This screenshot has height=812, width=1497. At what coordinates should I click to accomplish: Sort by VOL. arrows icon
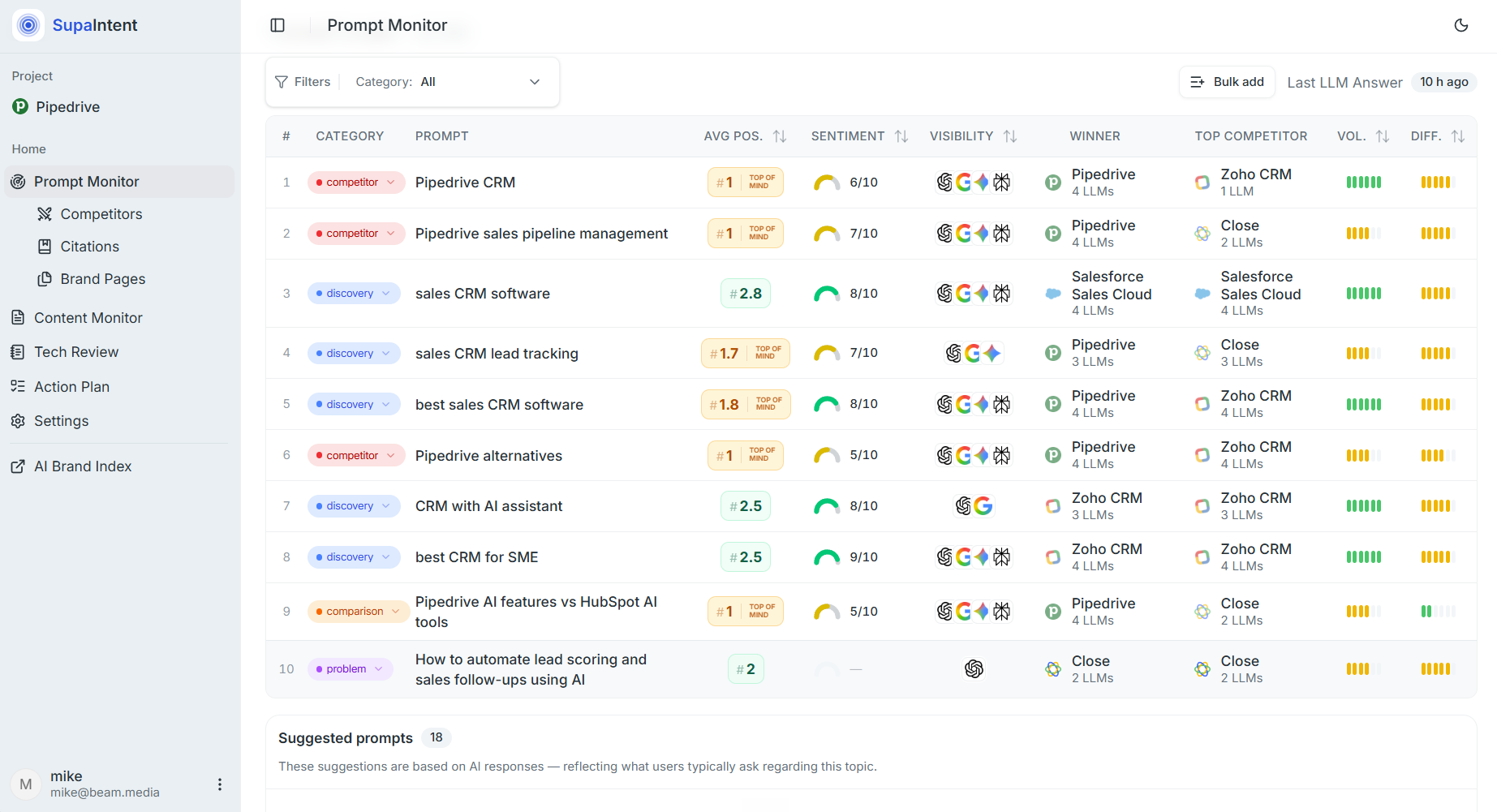click(1383, 136)
